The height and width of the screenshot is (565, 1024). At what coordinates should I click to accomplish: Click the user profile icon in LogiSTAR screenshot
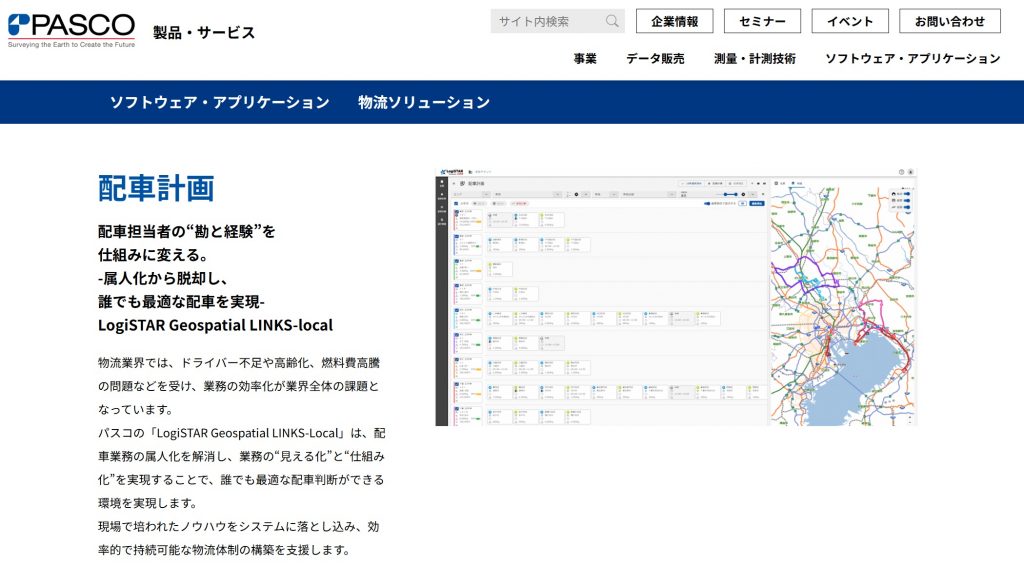pos(910,172)
